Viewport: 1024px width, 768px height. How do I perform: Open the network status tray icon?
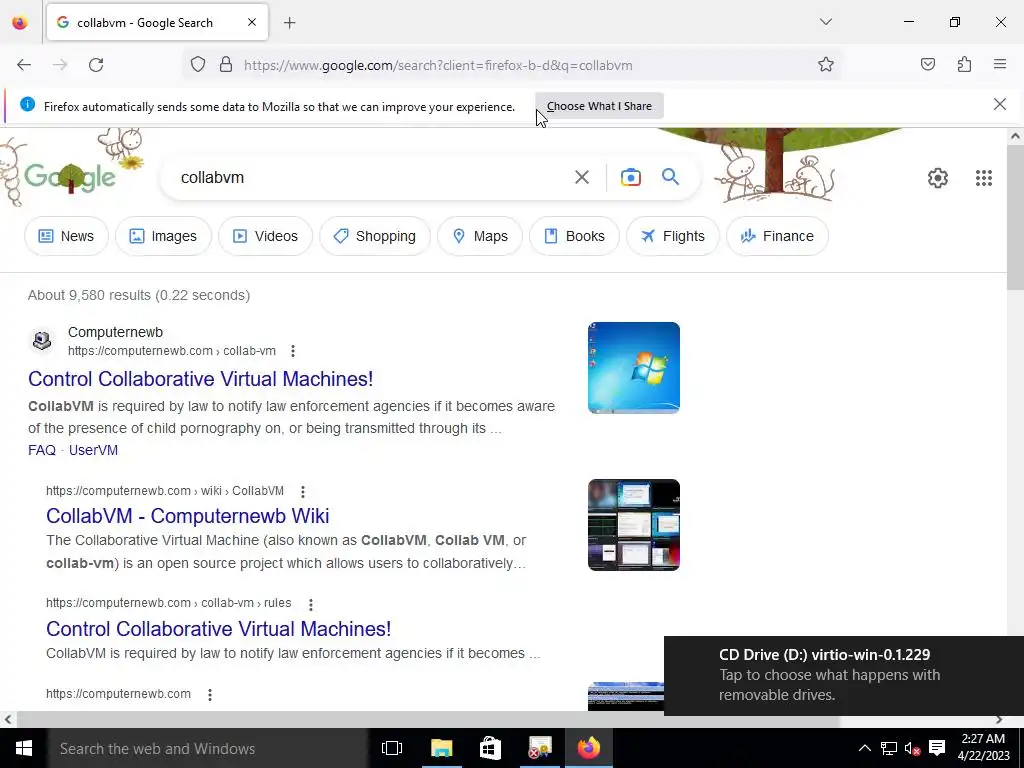pyautogui.click(x=888, y=748)
